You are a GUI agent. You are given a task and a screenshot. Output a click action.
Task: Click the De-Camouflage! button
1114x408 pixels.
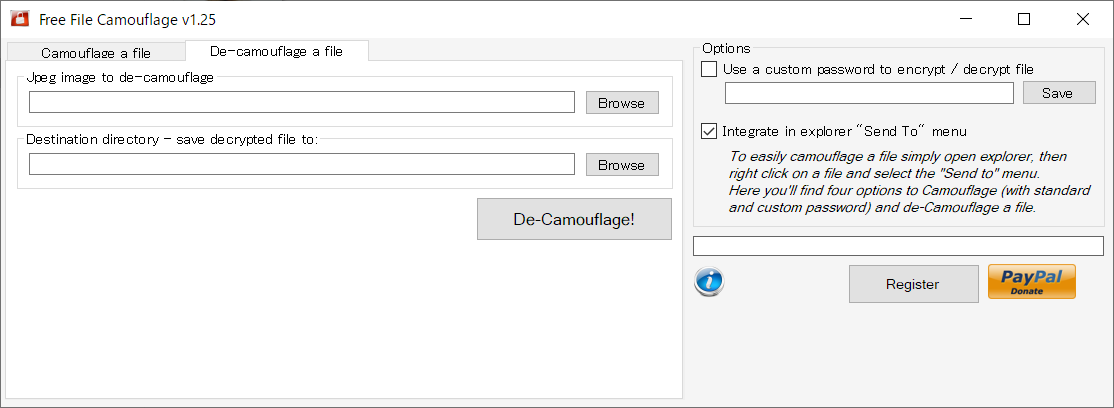pos(574,219)
